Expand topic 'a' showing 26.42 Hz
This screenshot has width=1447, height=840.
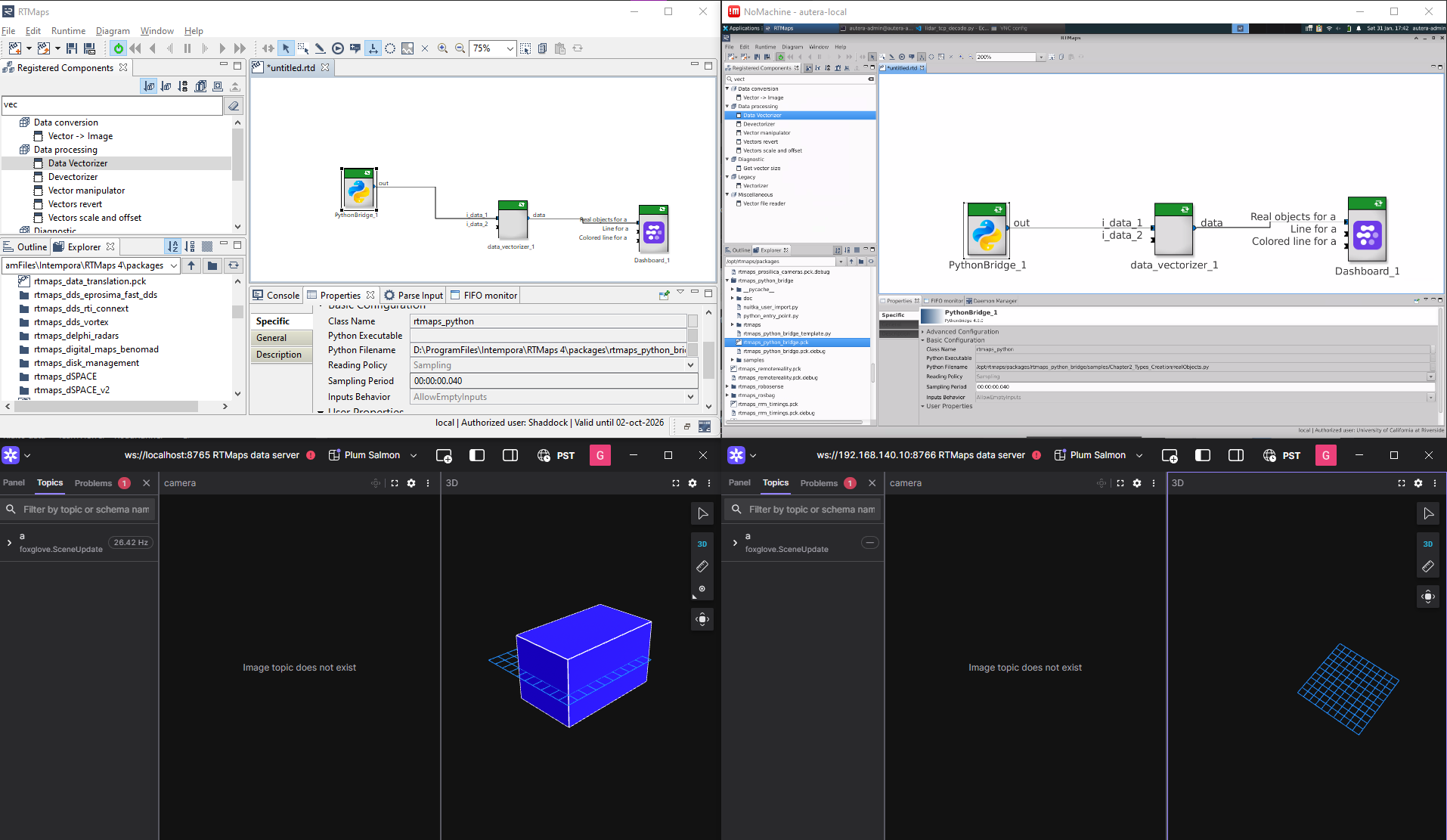[9, 542]
